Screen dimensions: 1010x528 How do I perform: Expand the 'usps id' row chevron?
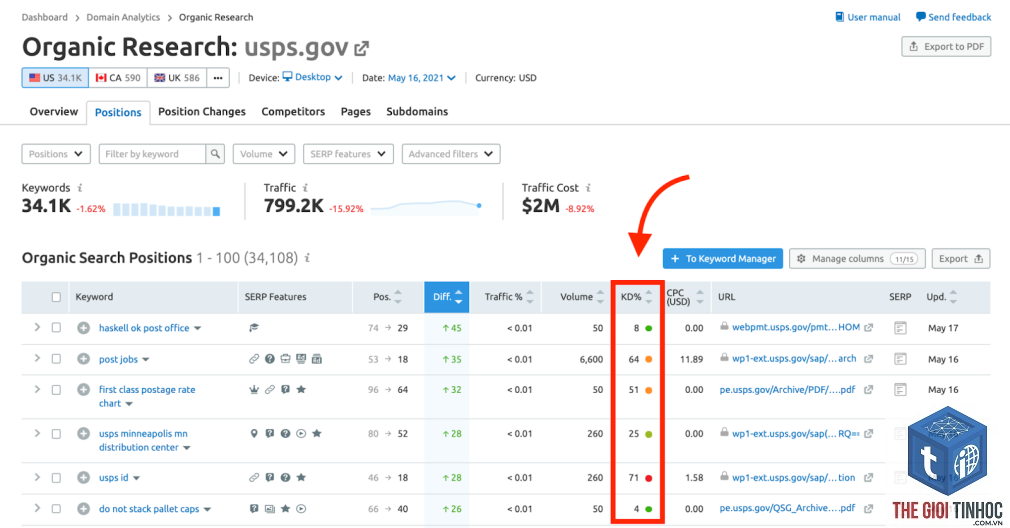click(37, 477)
